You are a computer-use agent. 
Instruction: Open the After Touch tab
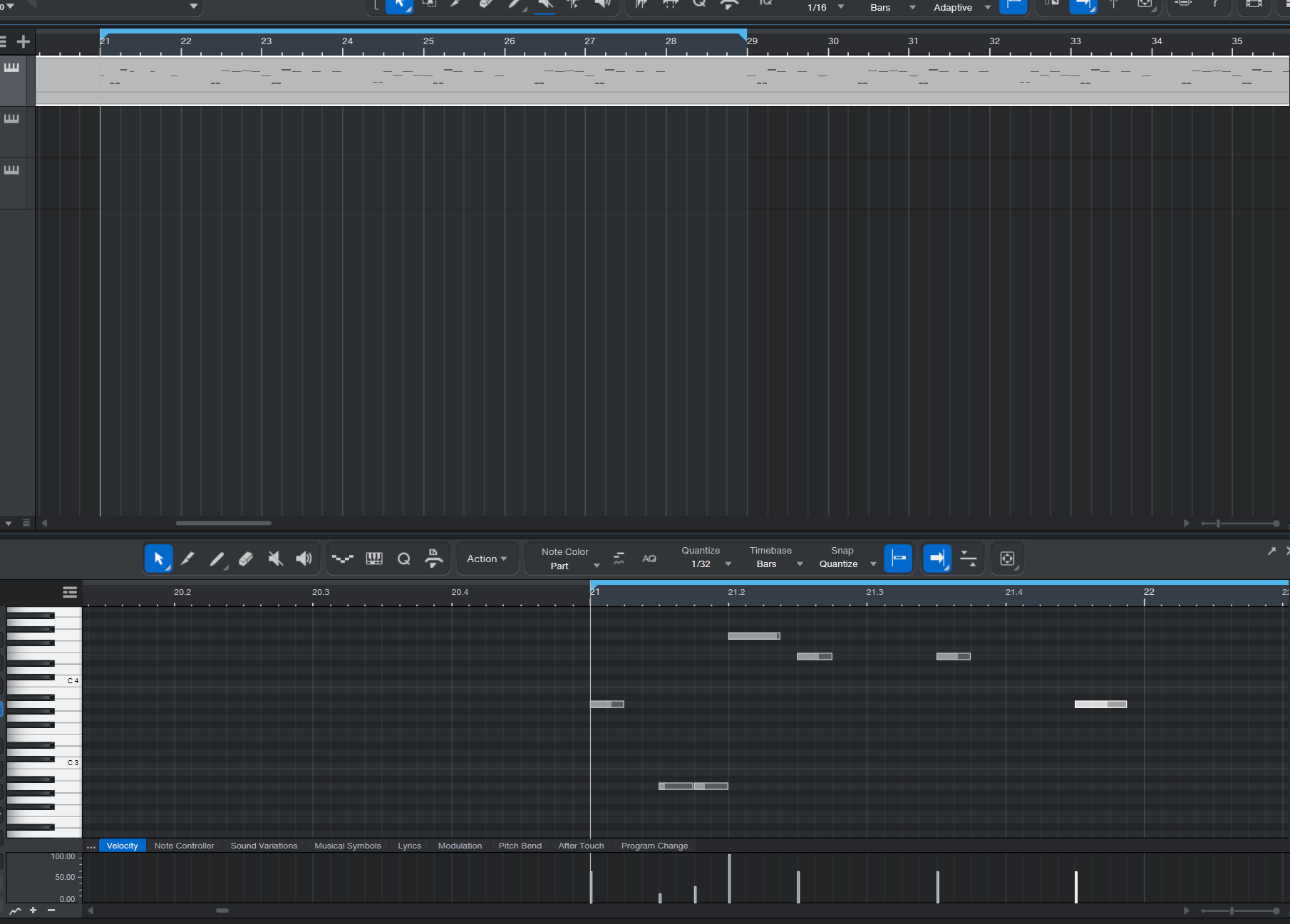[x=581, y=846]
